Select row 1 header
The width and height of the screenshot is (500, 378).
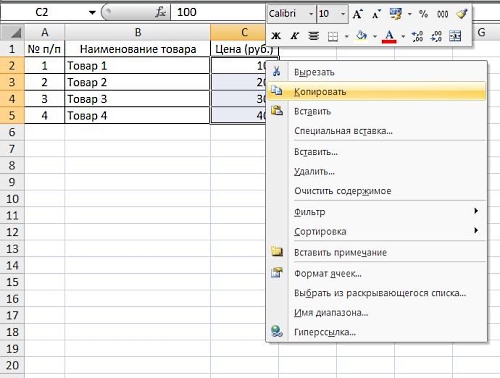tap(12, 49)
